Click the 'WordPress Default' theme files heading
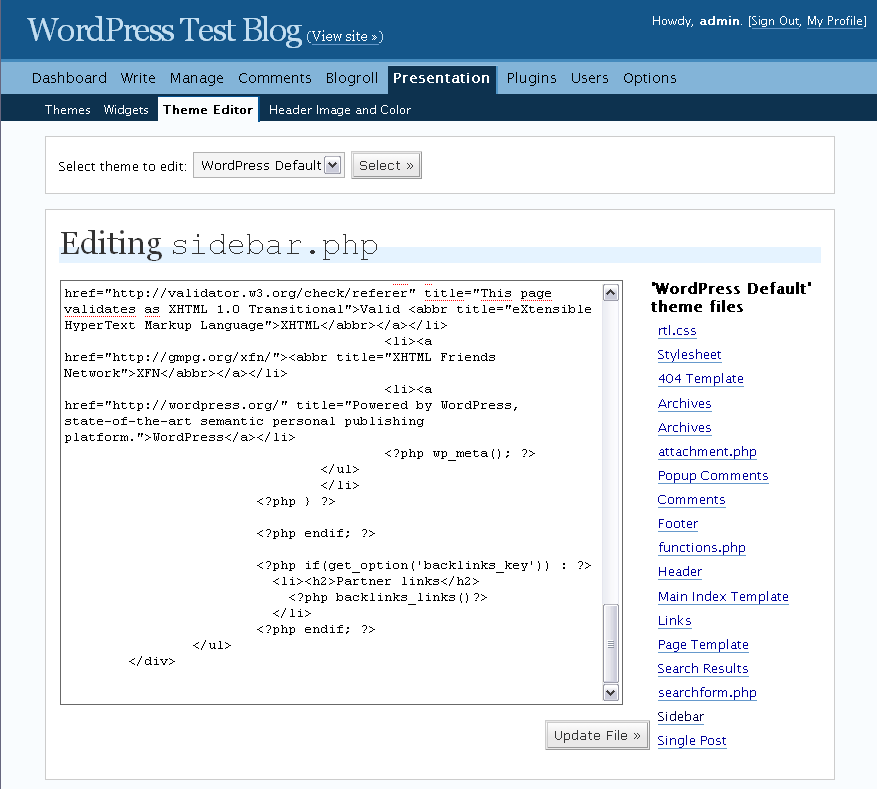The height and width of the screenshot is (789, 877). coord(732,297)
